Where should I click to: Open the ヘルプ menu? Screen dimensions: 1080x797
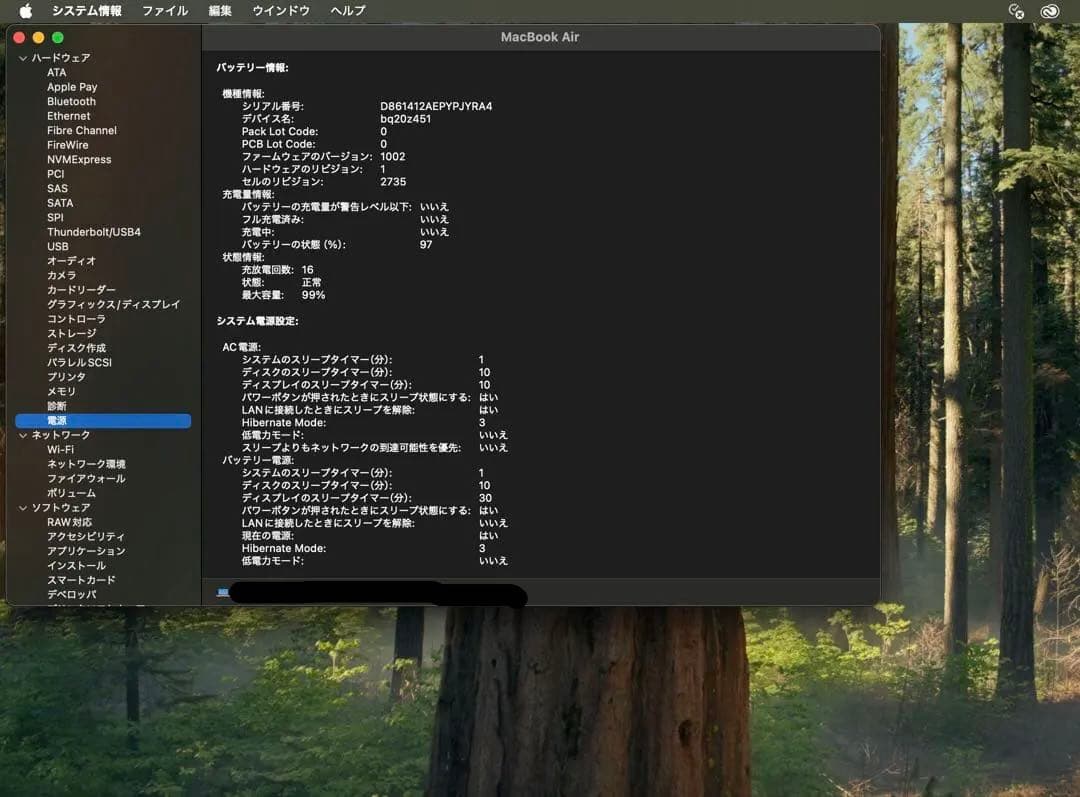point(347,11)
